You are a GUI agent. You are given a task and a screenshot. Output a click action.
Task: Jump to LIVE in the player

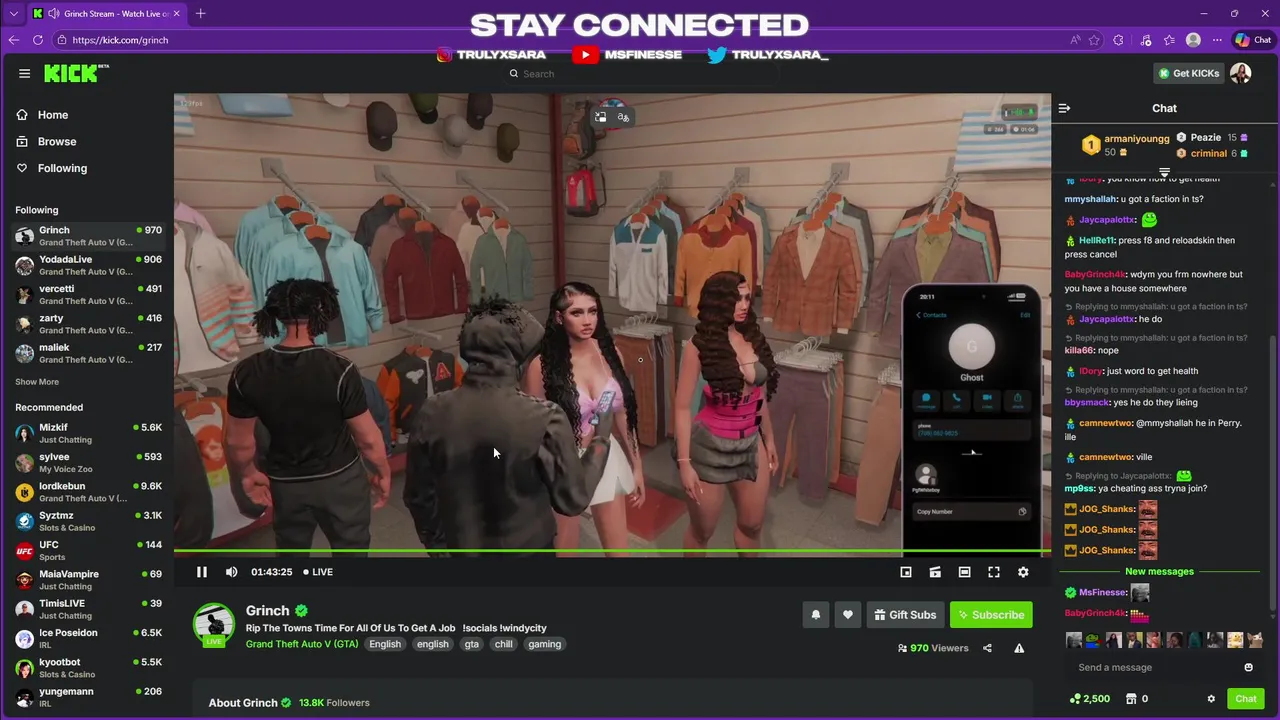click(318, 572)
